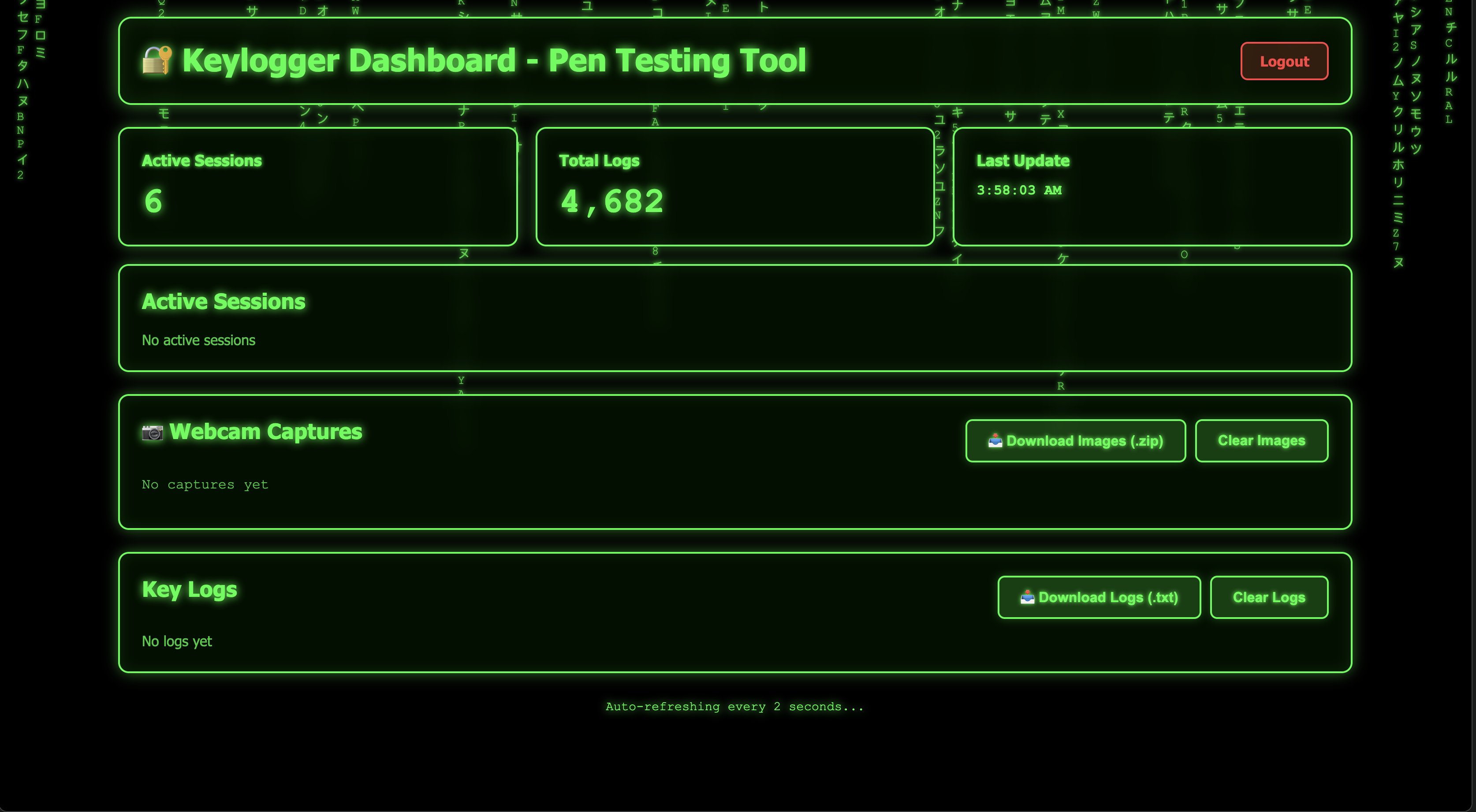1476x812 pixels.
Task: Click the No active sessions label
Action: pos(198,340)
